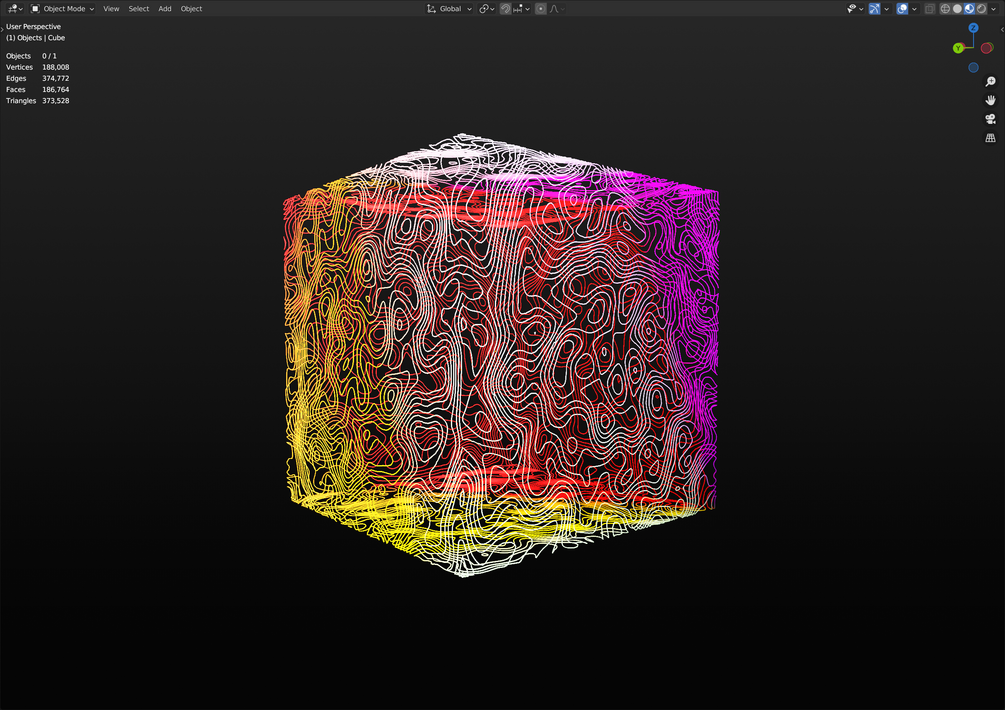Switch perspective/orthographic with grid icon
The width and height of the screenshot is (1005, 710).
[x=990, y=138]
